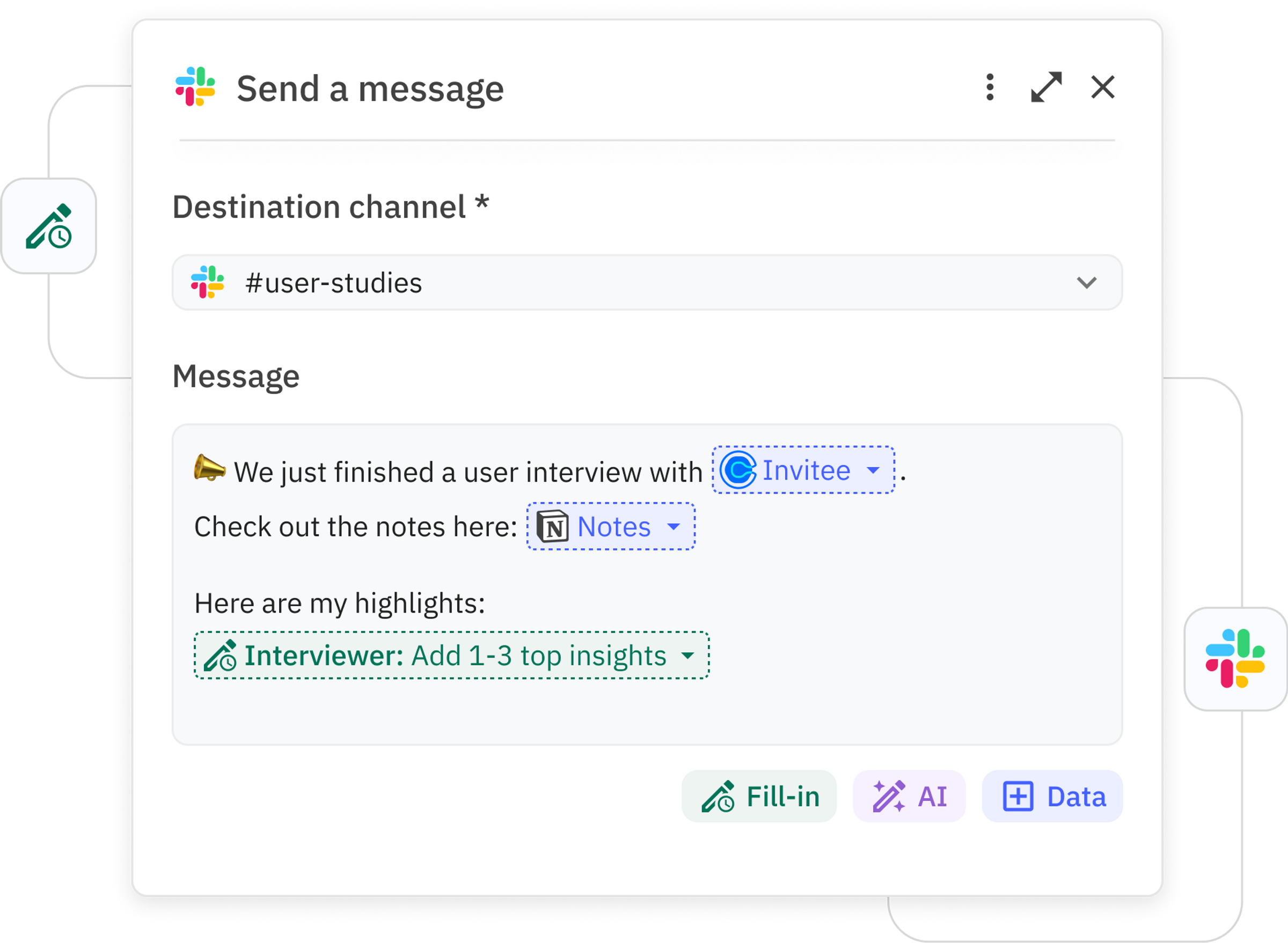Click the 'Check out the notes here:' text
1288x943 pixels.
coord(356,526)
